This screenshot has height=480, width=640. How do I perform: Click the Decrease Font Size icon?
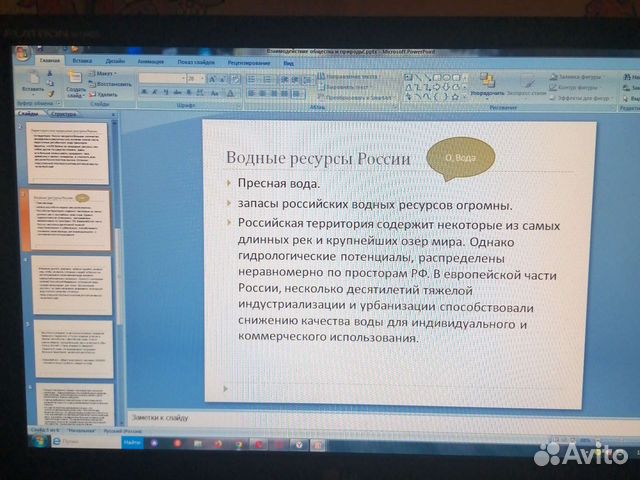pyautogui.click(x=223, y=79)
